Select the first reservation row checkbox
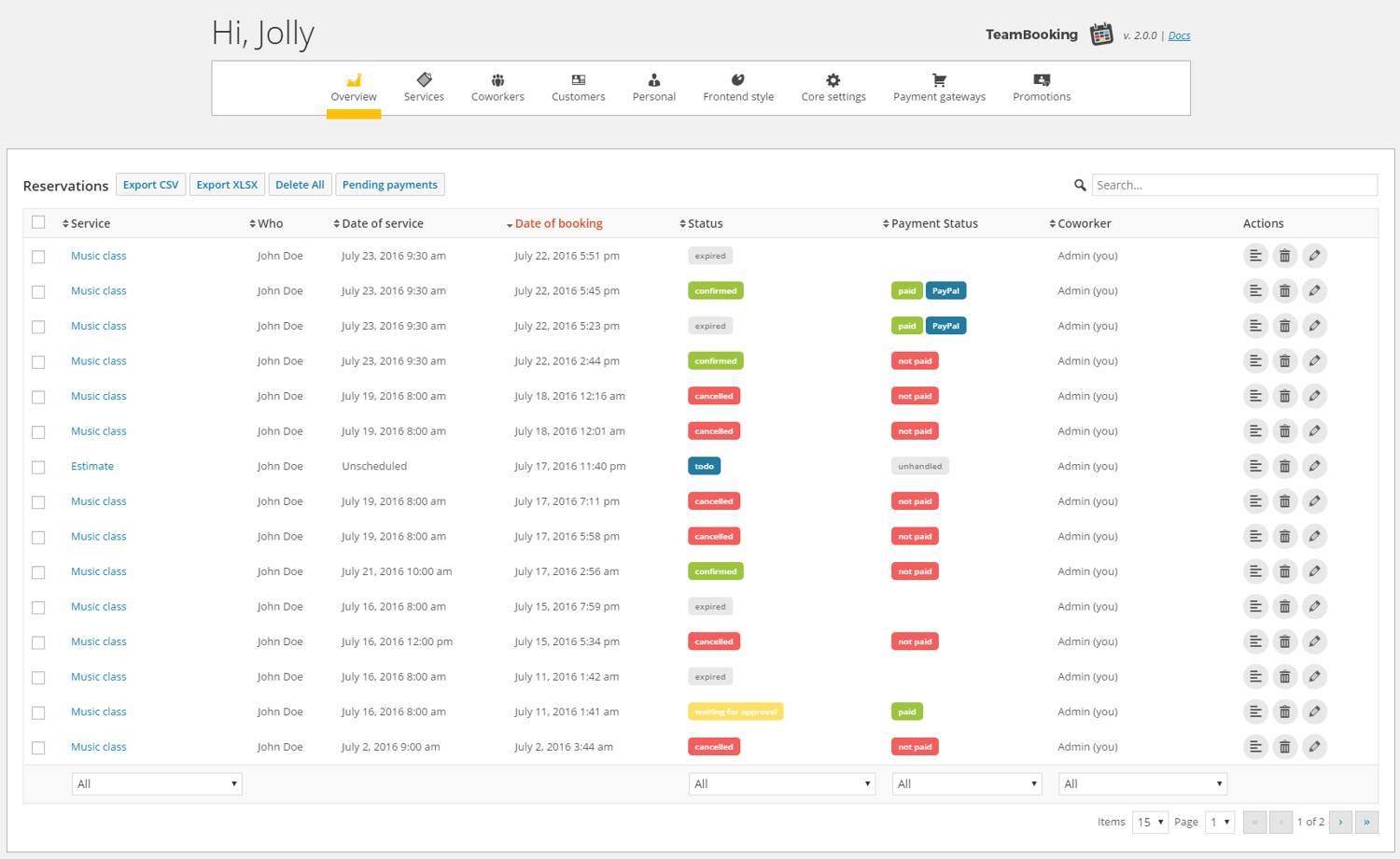Viewport: 1400px width, 859px height. point(38,257)
